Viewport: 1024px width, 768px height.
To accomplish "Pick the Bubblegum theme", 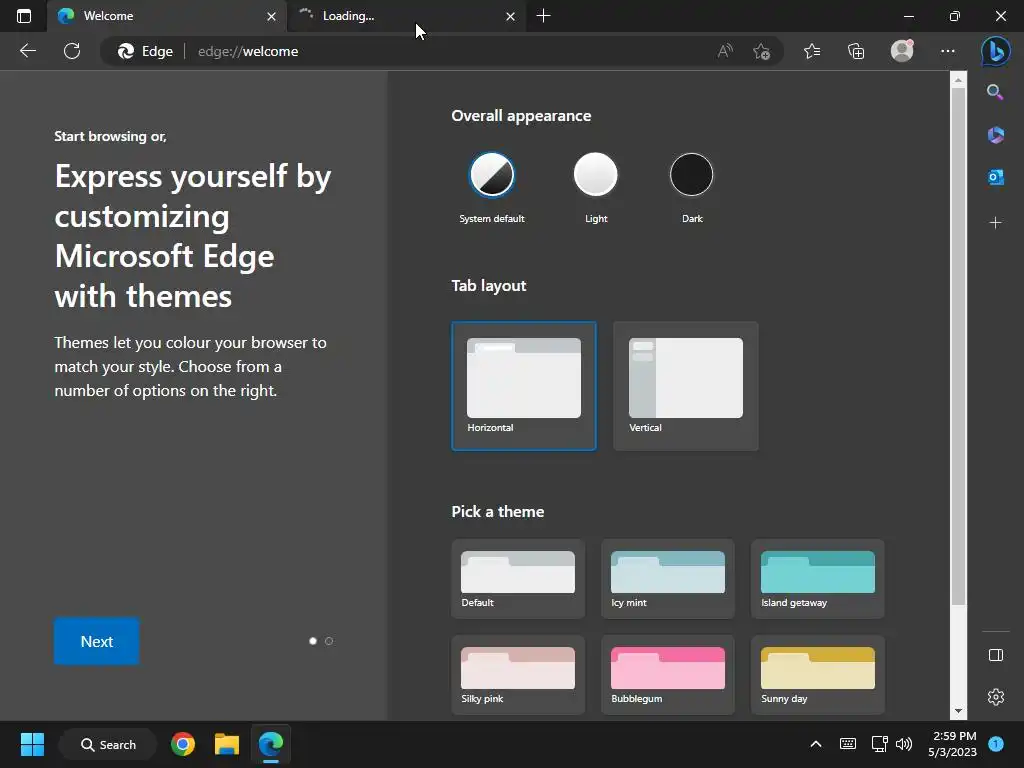I will pos(667,675).
